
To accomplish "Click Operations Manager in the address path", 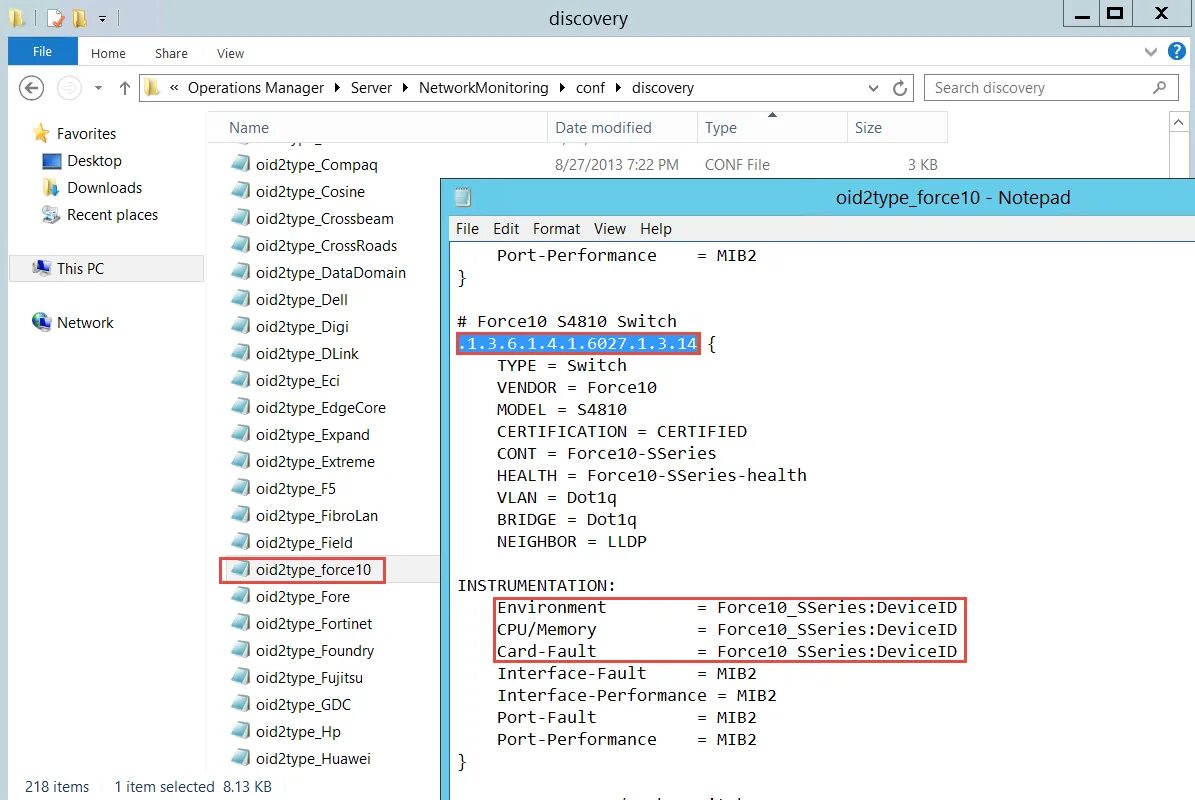I will 255,88.
